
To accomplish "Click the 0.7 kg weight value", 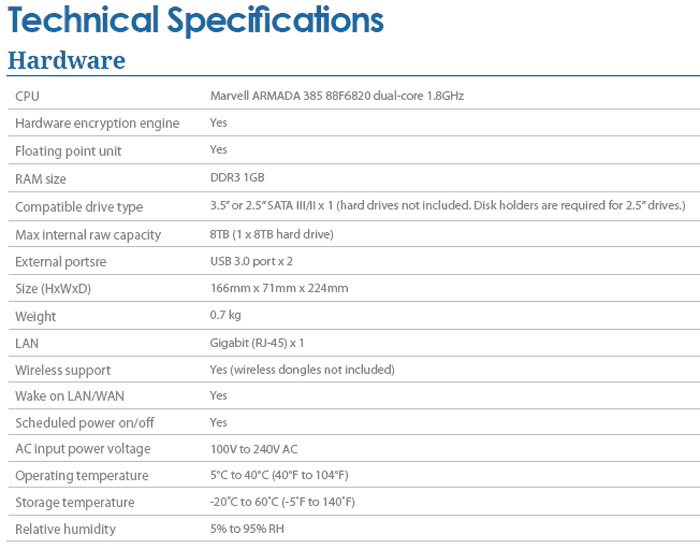I will click(225, 316).
